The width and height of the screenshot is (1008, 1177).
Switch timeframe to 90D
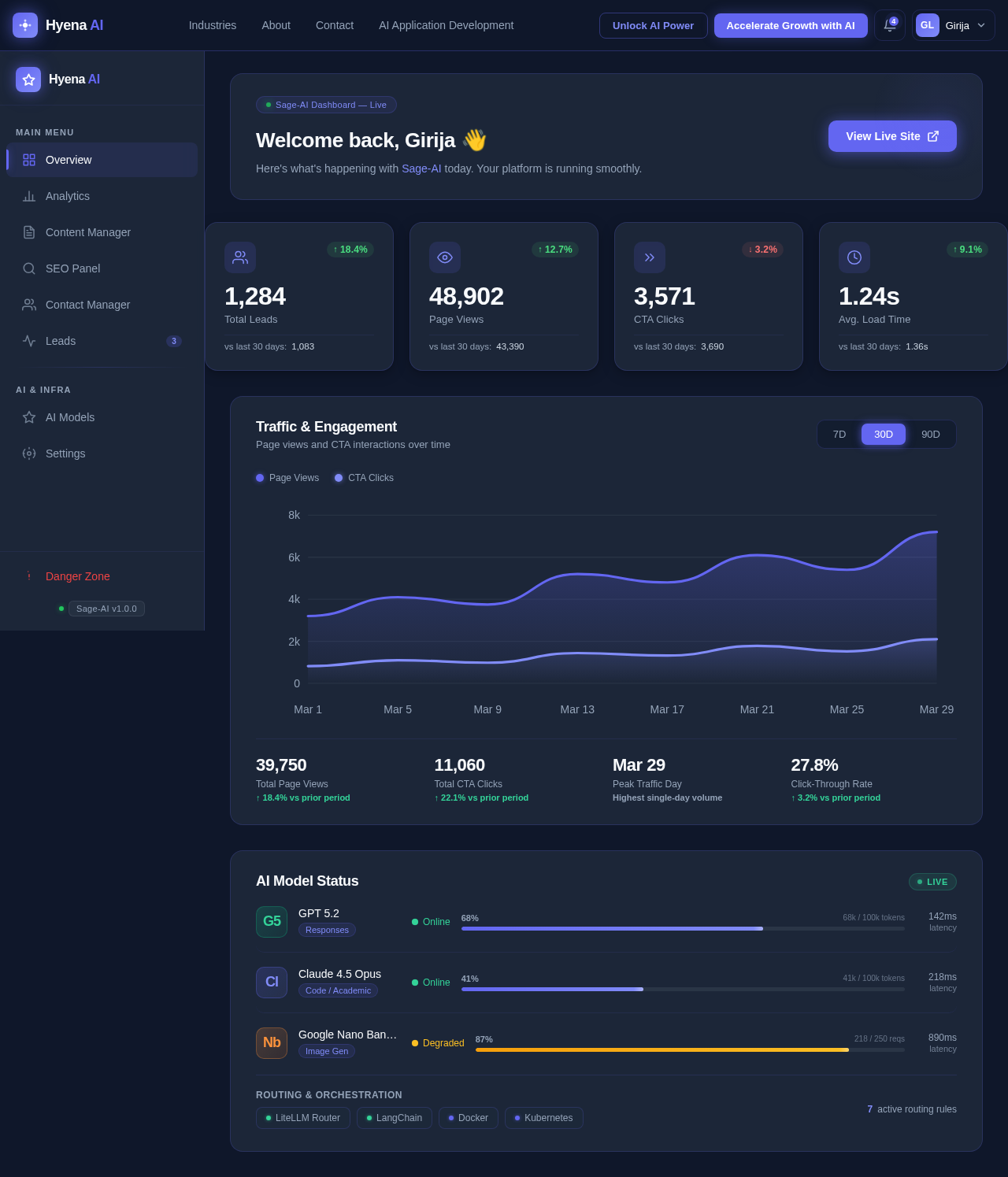[x=930, y=434]
